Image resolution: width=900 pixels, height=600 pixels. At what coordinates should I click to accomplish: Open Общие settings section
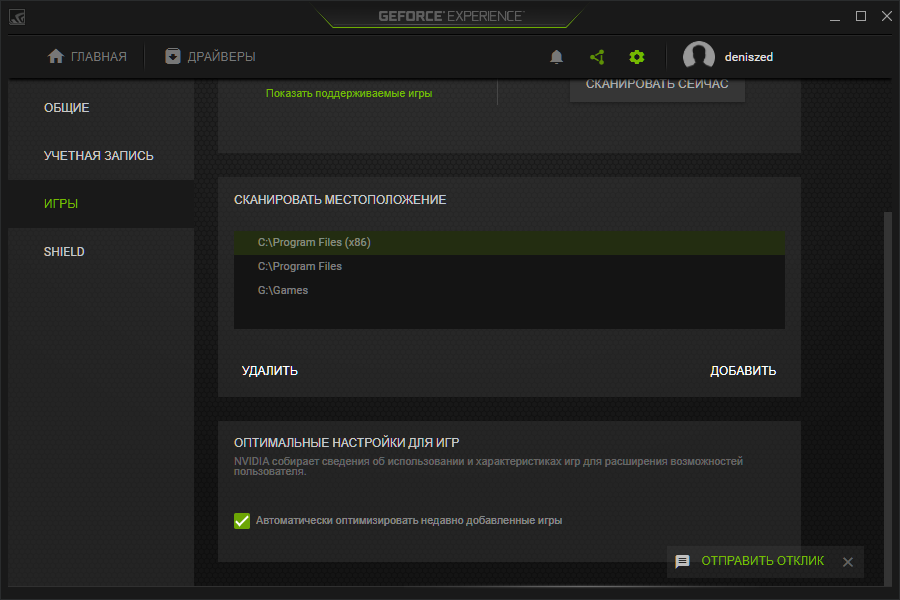(67, 108)
